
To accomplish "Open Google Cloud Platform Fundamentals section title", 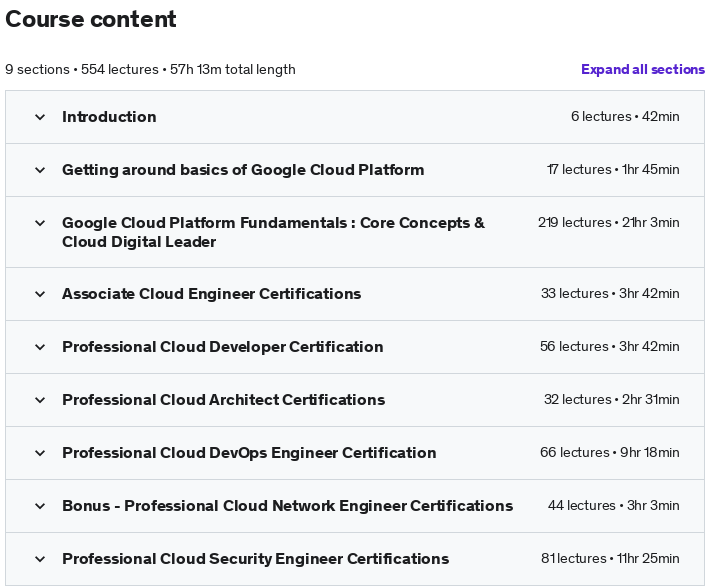I will [273, 232].
